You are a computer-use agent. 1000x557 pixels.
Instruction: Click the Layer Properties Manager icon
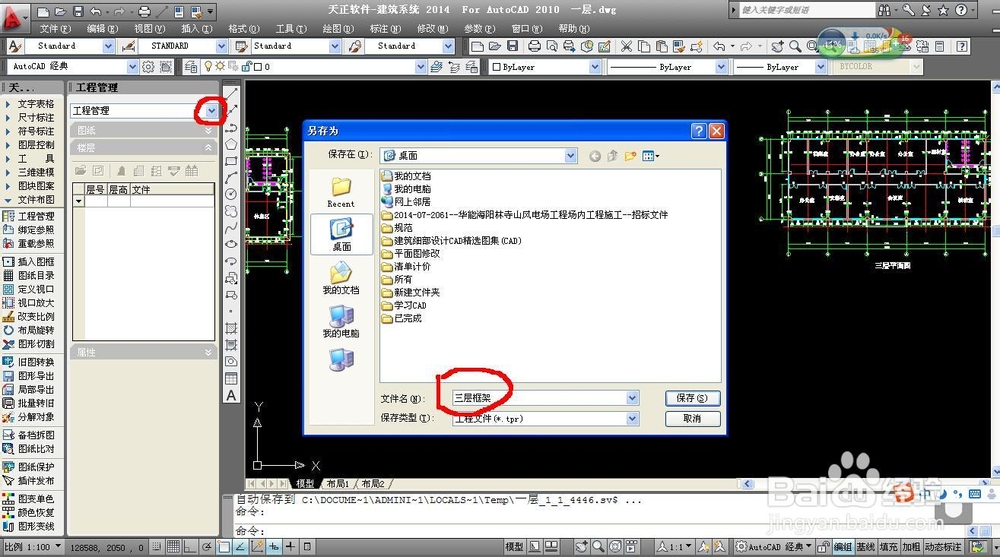tap(190, 66)
